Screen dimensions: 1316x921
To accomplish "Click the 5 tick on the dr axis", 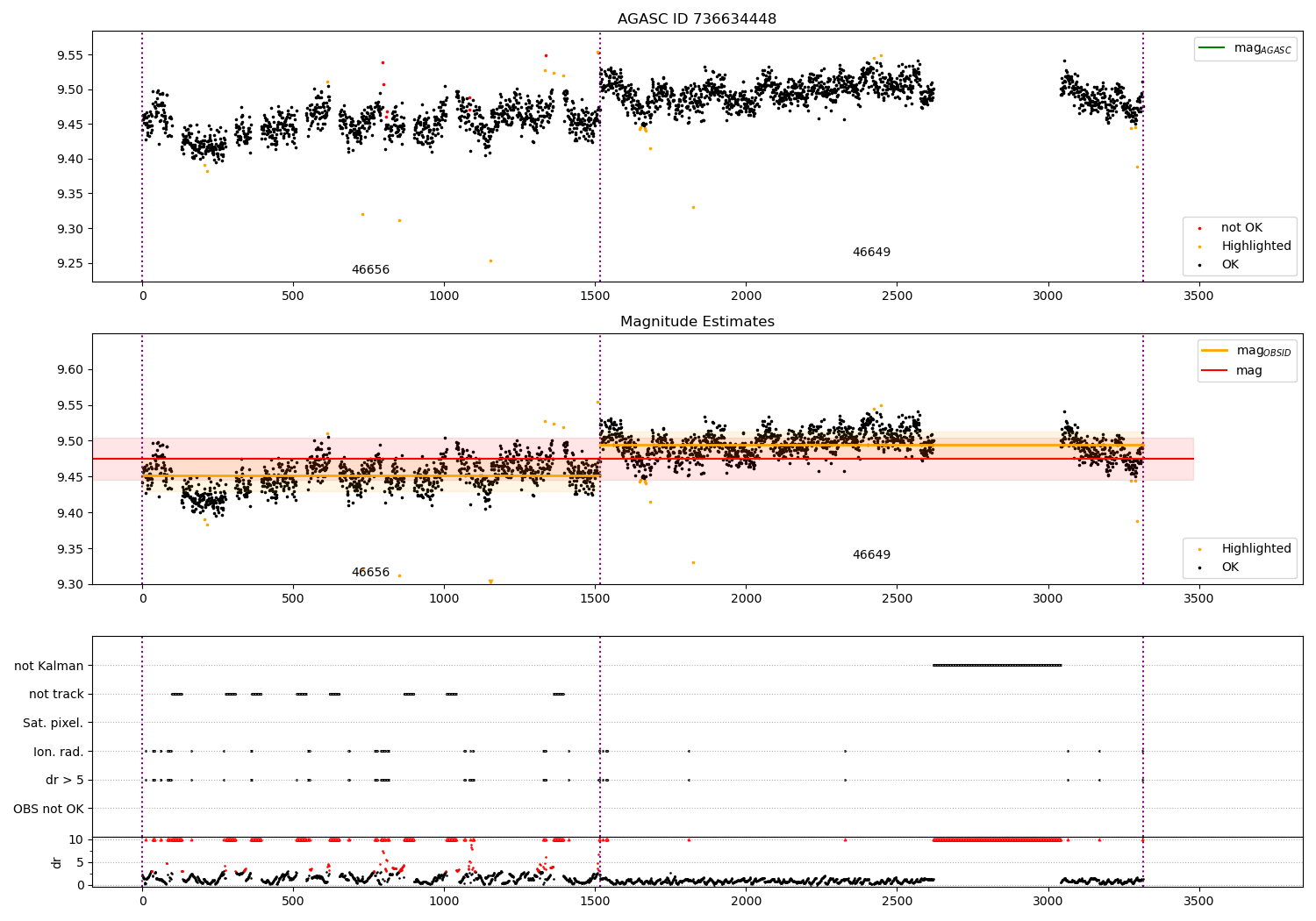I will tap(80, 862).
